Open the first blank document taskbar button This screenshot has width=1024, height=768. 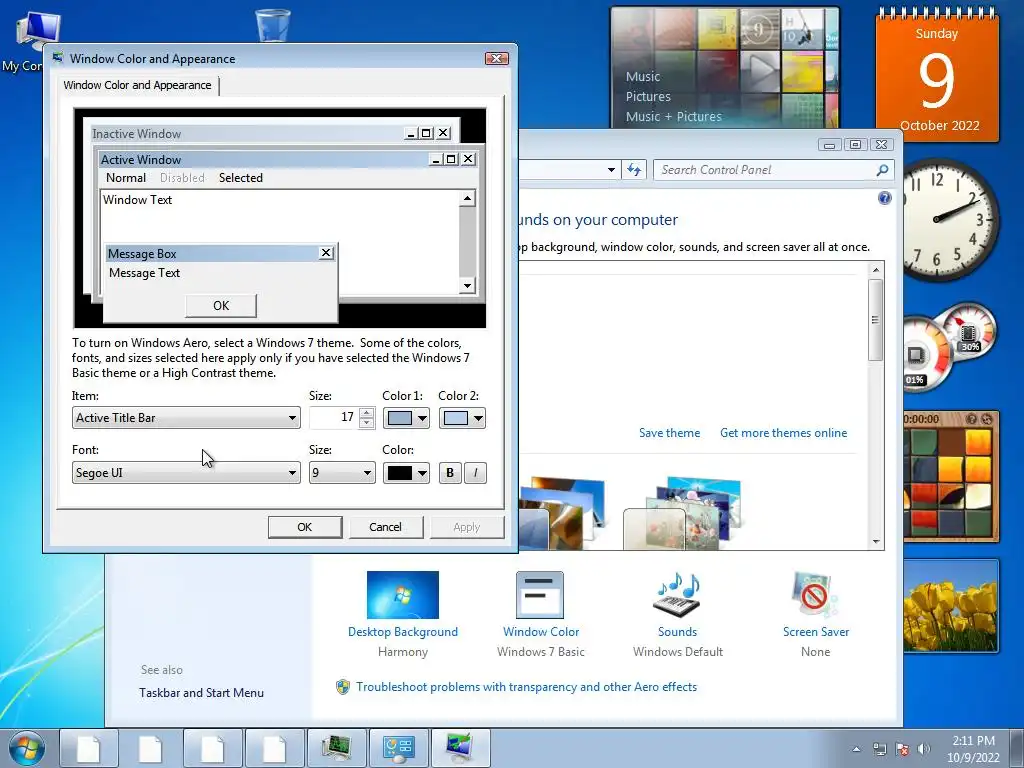(x=89, y=748)
